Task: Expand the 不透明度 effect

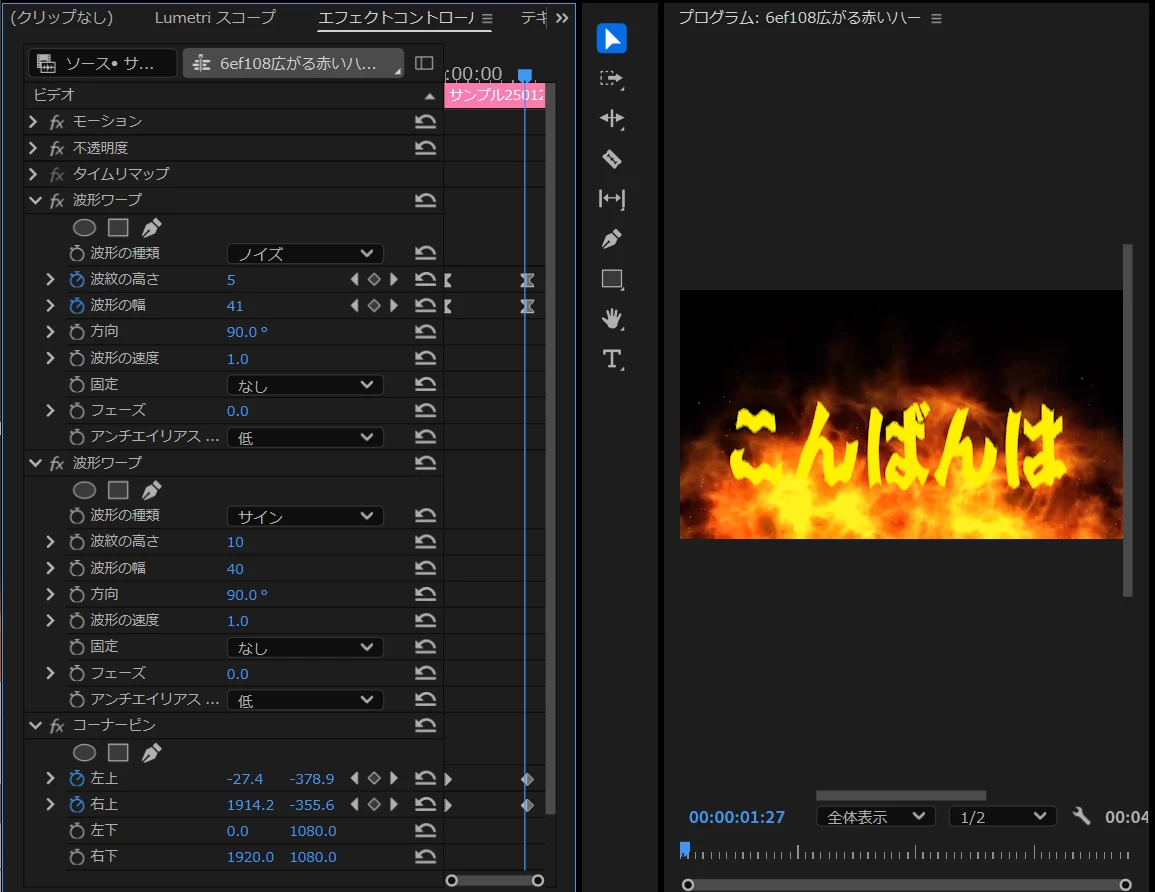Action: click(x=33, y=147)
